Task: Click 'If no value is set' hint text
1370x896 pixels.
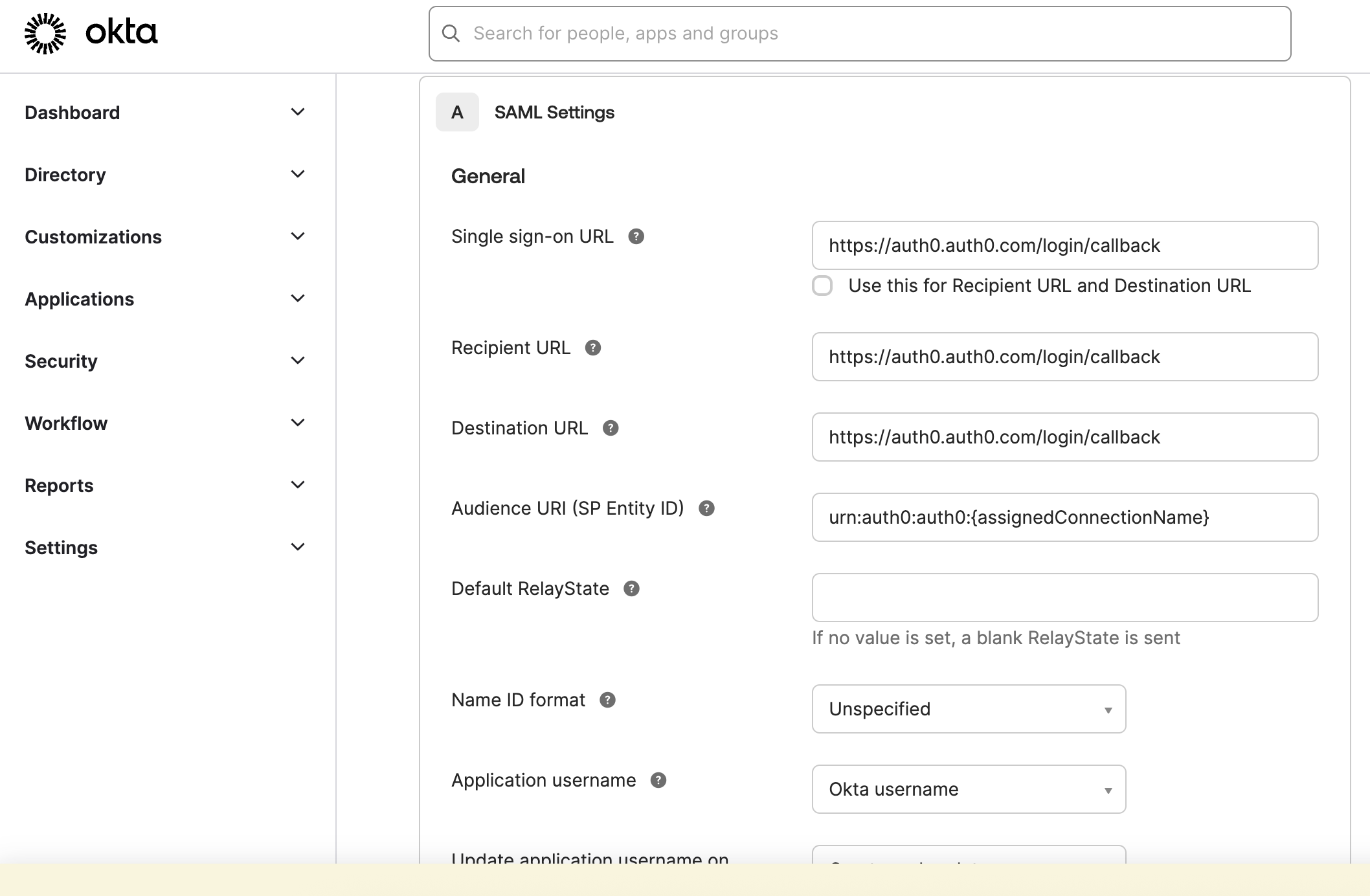Action: click(996, 638)
